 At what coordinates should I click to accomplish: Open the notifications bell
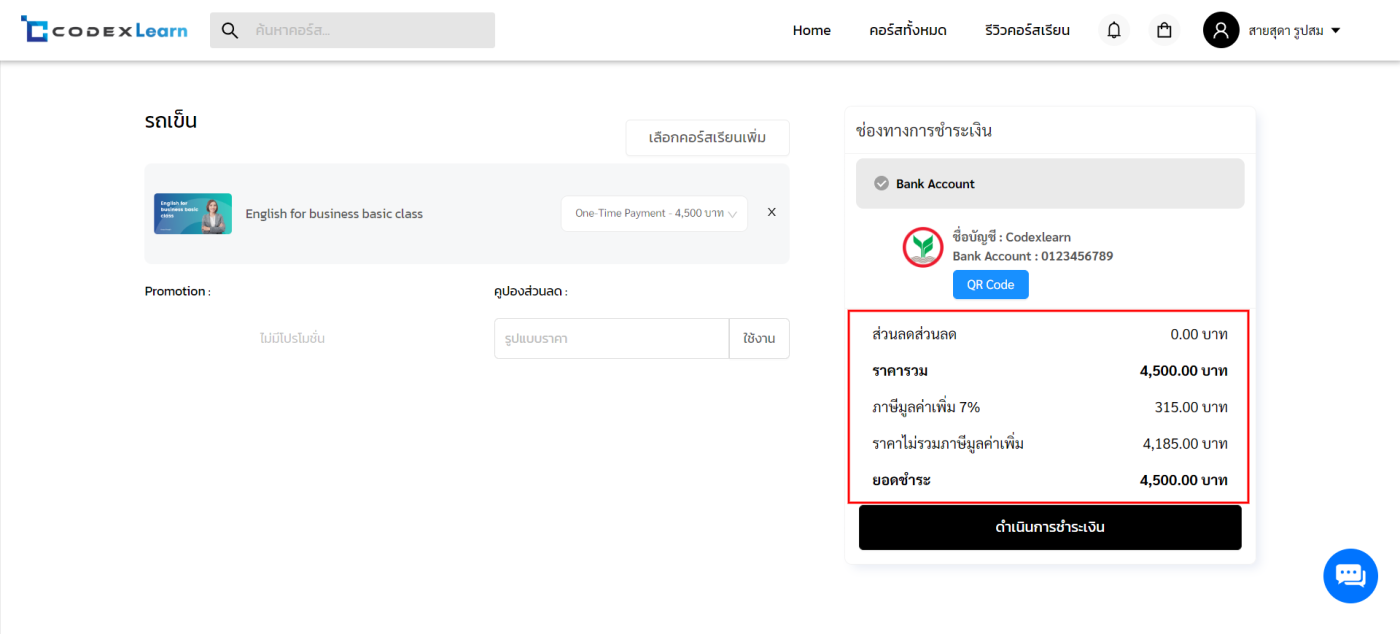[x=1114, y=30]
